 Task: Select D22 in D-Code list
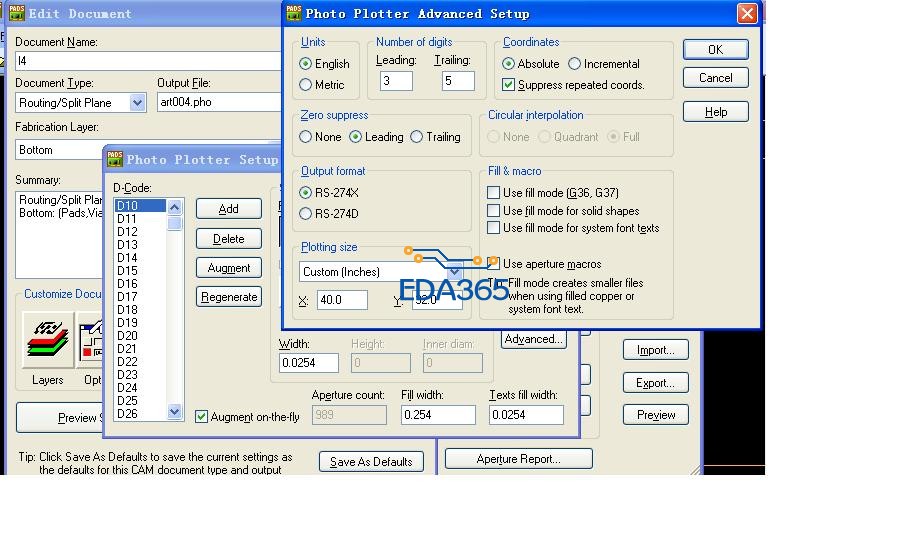(x=140, y=361)
